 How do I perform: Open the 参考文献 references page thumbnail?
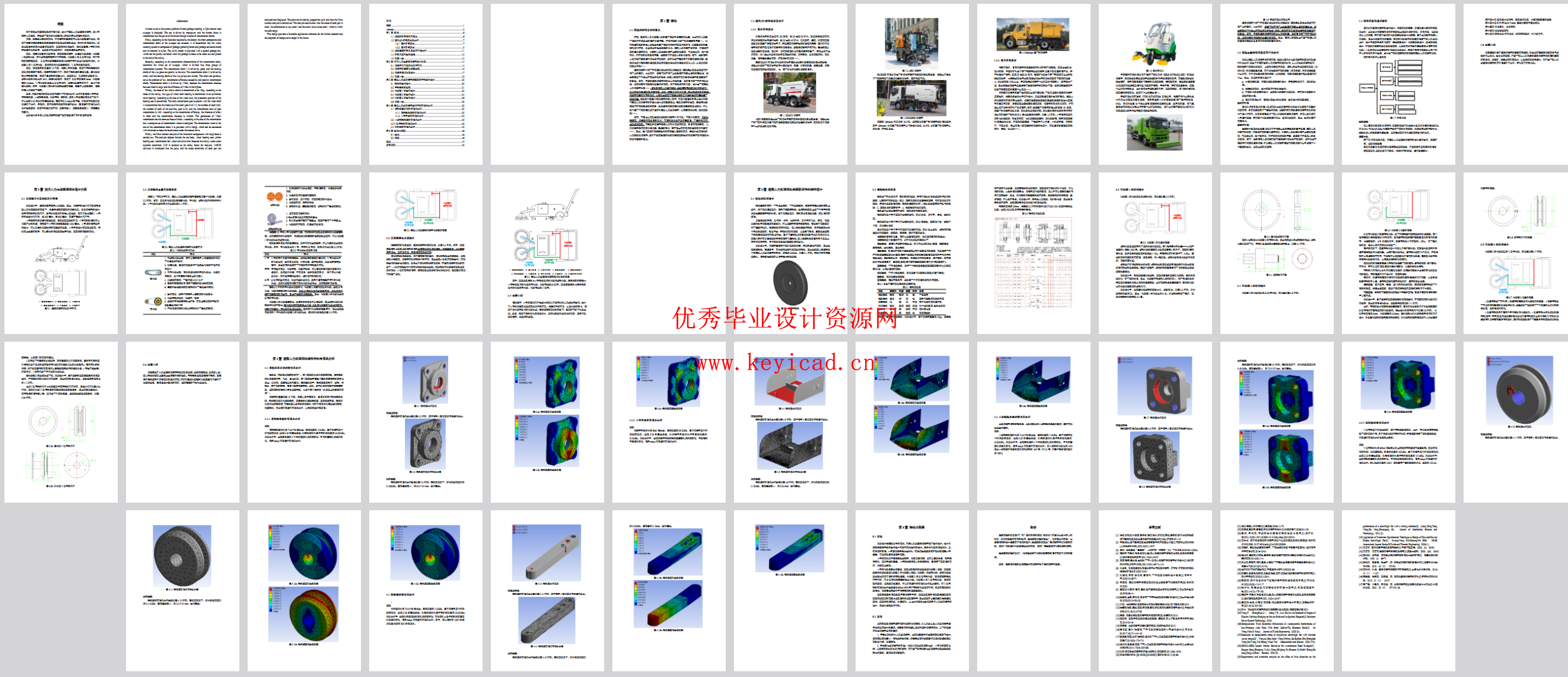(x=1155, y=591)
